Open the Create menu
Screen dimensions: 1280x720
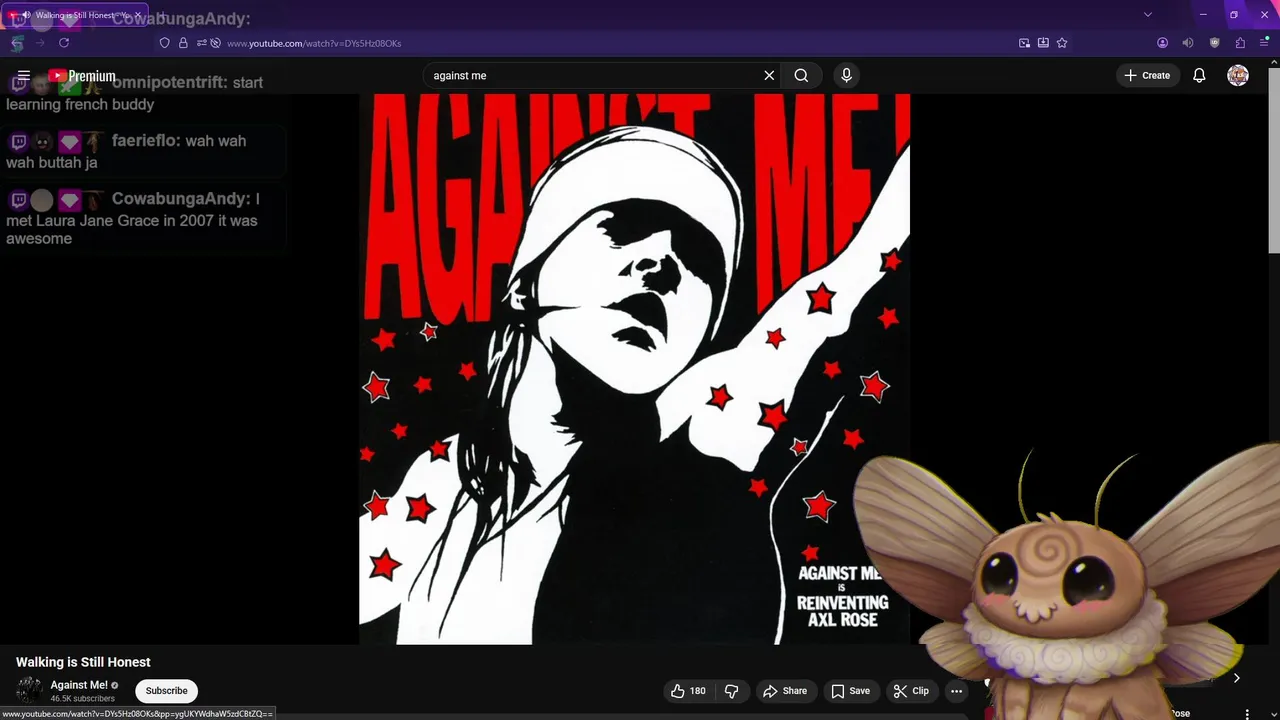point(1147,76)
